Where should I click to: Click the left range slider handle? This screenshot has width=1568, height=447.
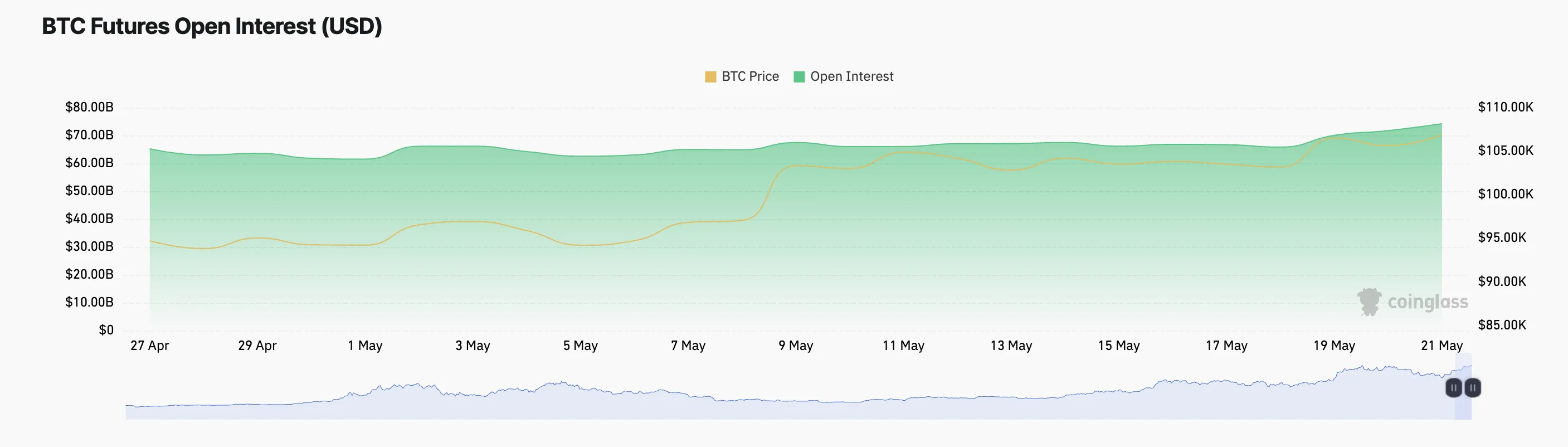1454,388
